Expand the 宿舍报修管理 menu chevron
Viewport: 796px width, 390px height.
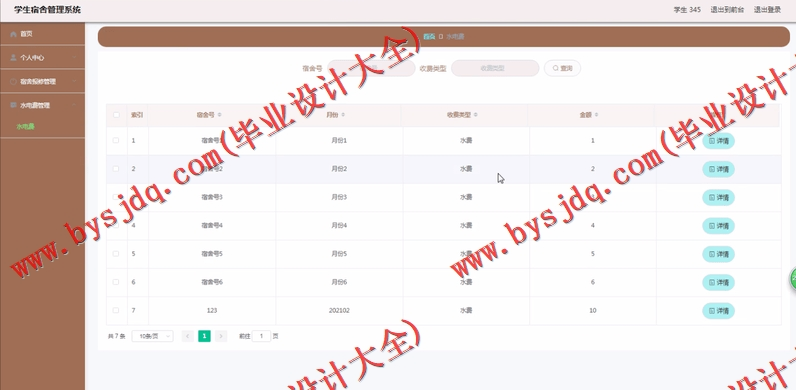pos(75,81)
